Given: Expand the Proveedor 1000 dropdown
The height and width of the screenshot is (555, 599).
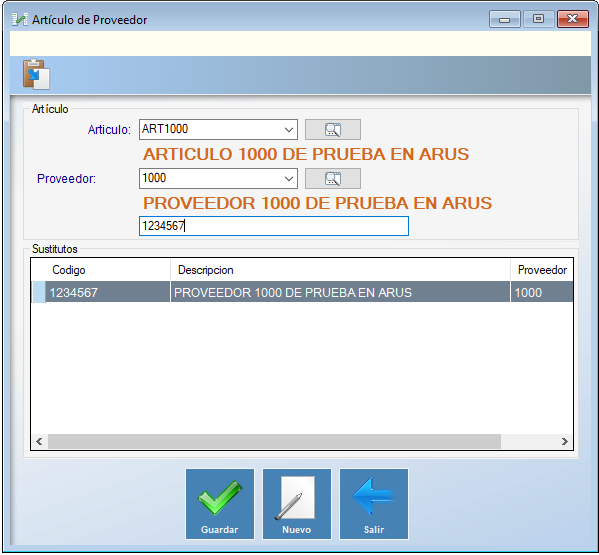Looking at the screenshot, I should click(x=289, y=178).
